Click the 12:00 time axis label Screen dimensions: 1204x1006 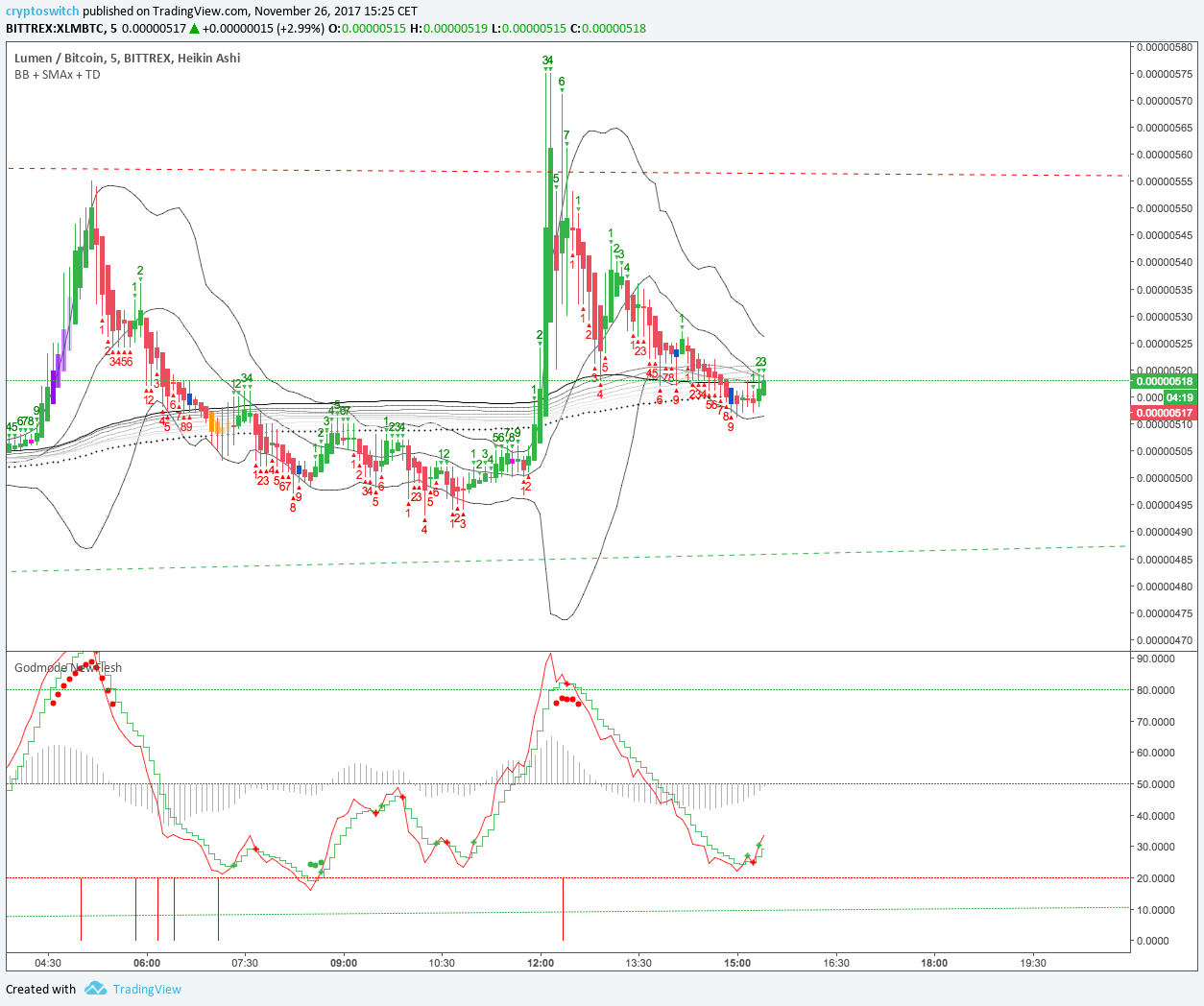click(x=541, y=963)
